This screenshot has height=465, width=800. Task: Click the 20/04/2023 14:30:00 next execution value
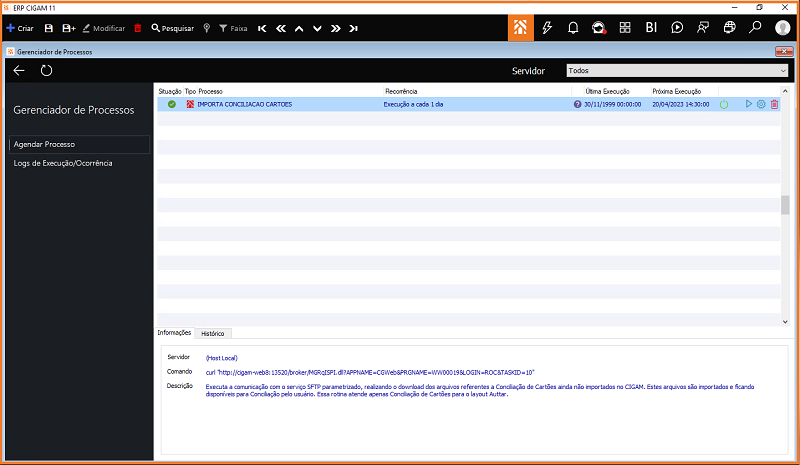click(x=681, y=104)
